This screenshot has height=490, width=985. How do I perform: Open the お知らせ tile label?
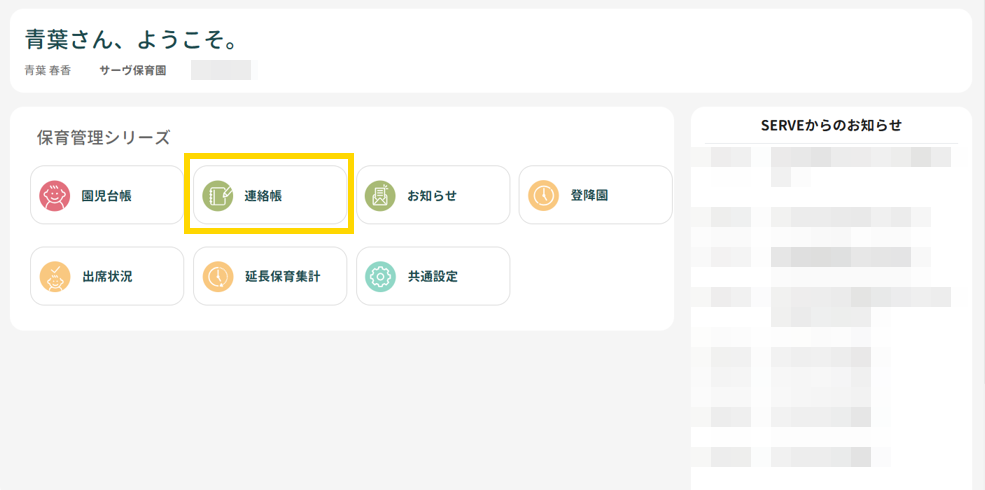coord(432,196)
